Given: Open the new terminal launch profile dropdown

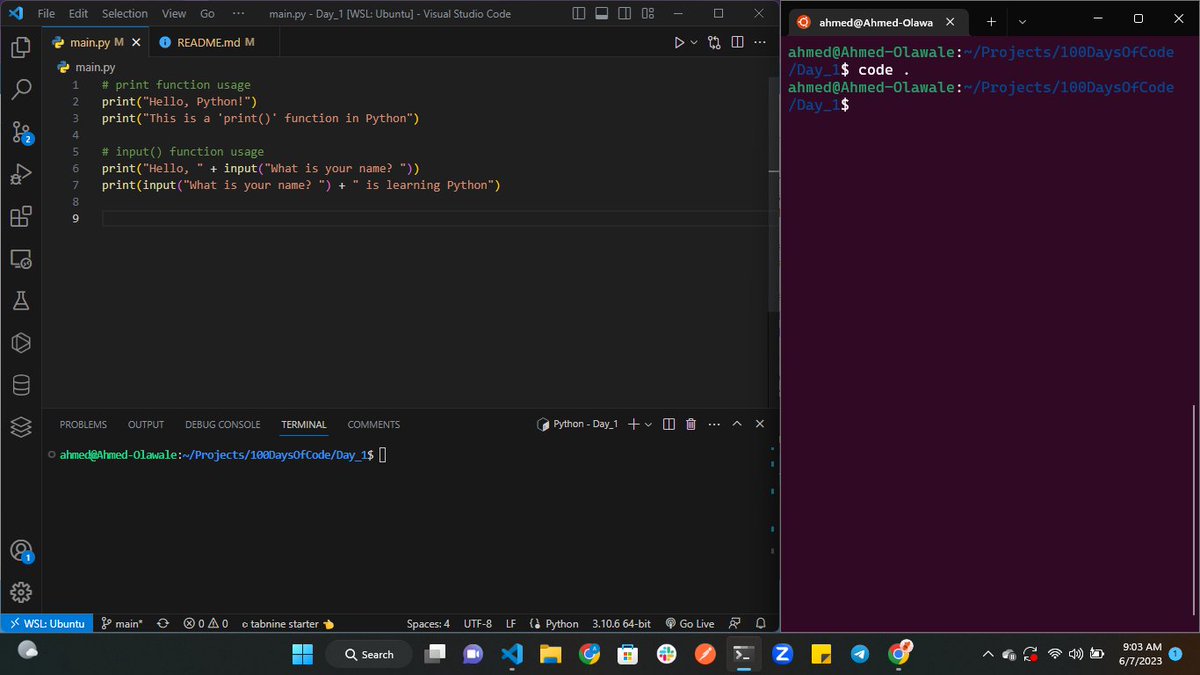Looking at the screenshot, I should tap(648, 424).
